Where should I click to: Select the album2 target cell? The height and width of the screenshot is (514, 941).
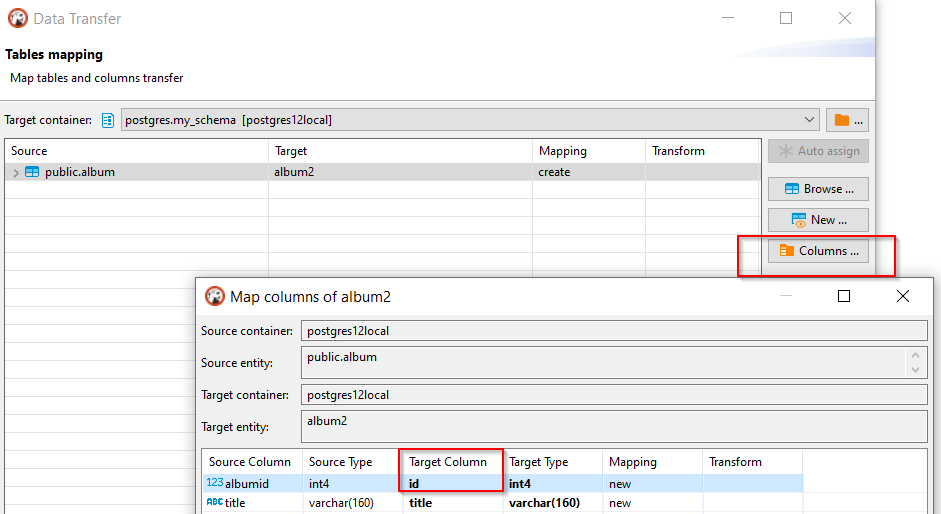click(x=400, y=172)
